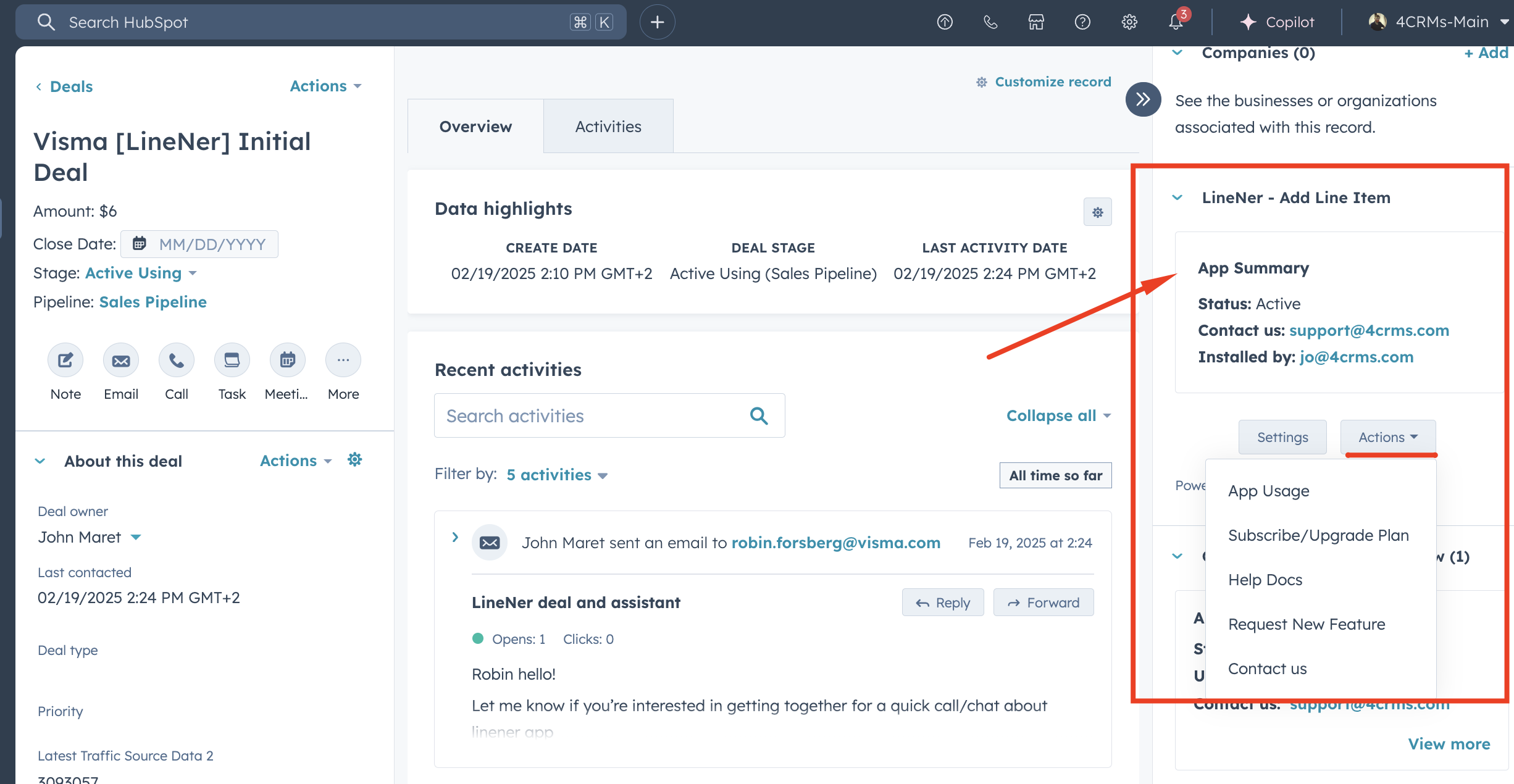This screenshot has width=1514, height=784.
Task: Collapse the Companies section
Action: 1177,53
